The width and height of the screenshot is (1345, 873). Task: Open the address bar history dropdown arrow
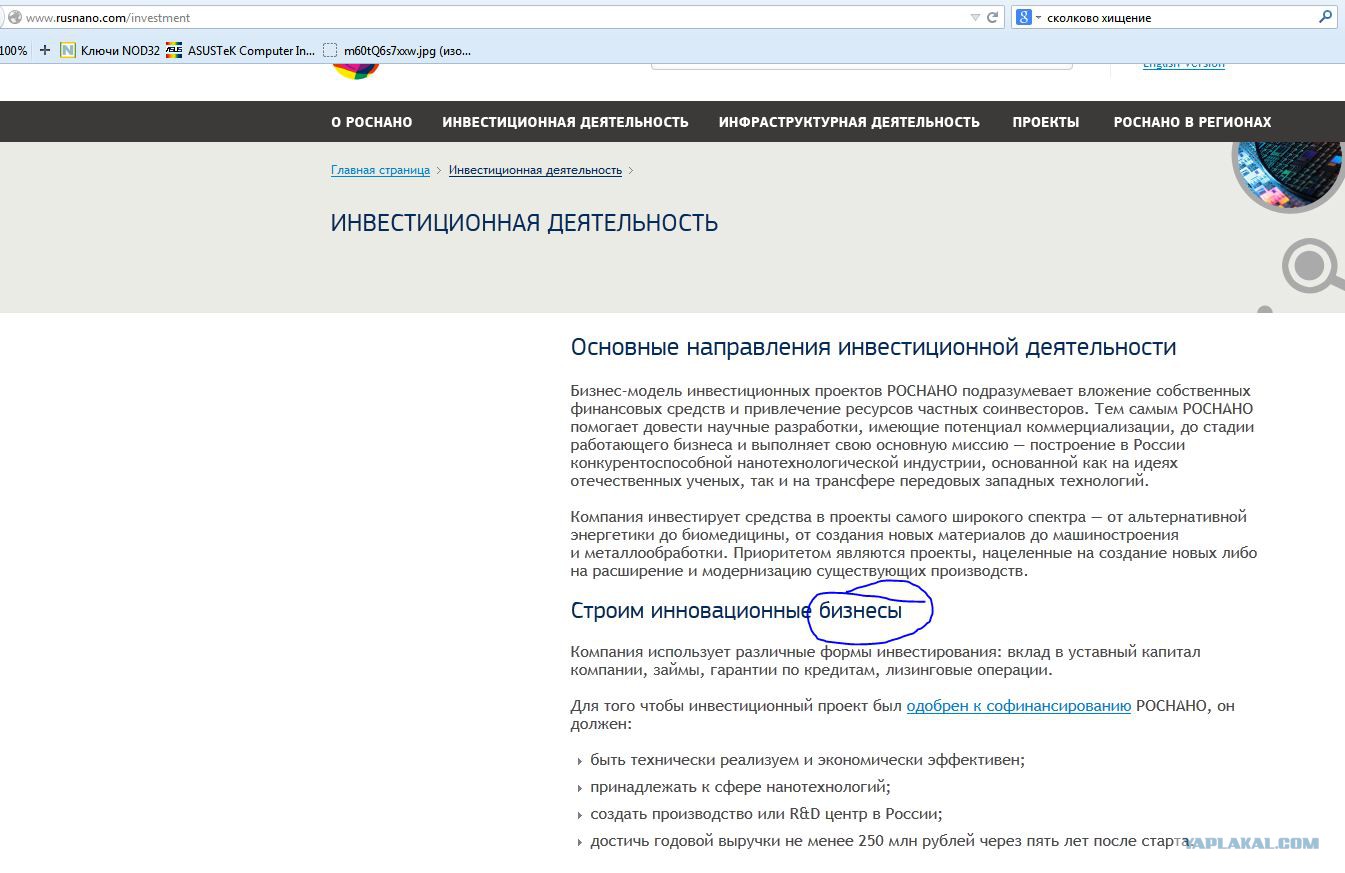pos(975,17)
